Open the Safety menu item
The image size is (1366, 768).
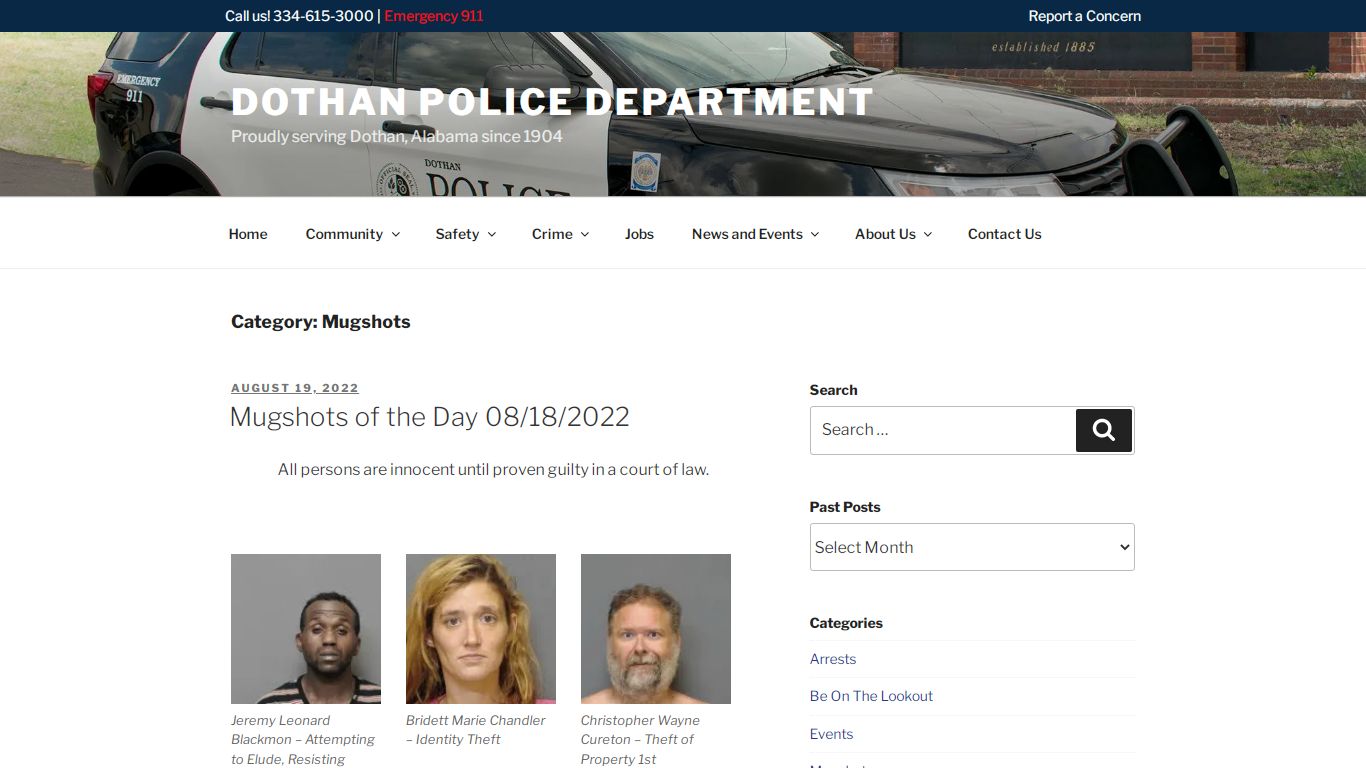457,234
